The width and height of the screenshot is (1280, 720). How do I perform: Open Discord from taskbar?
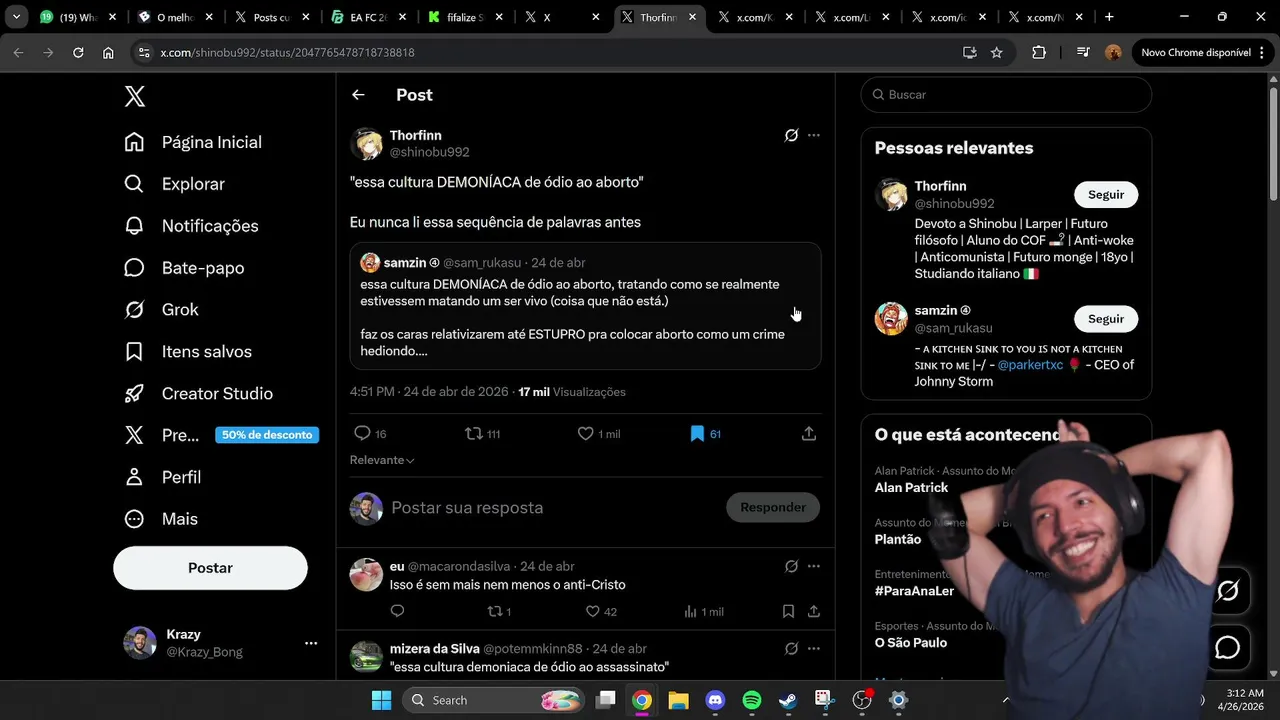click(715, 700)
